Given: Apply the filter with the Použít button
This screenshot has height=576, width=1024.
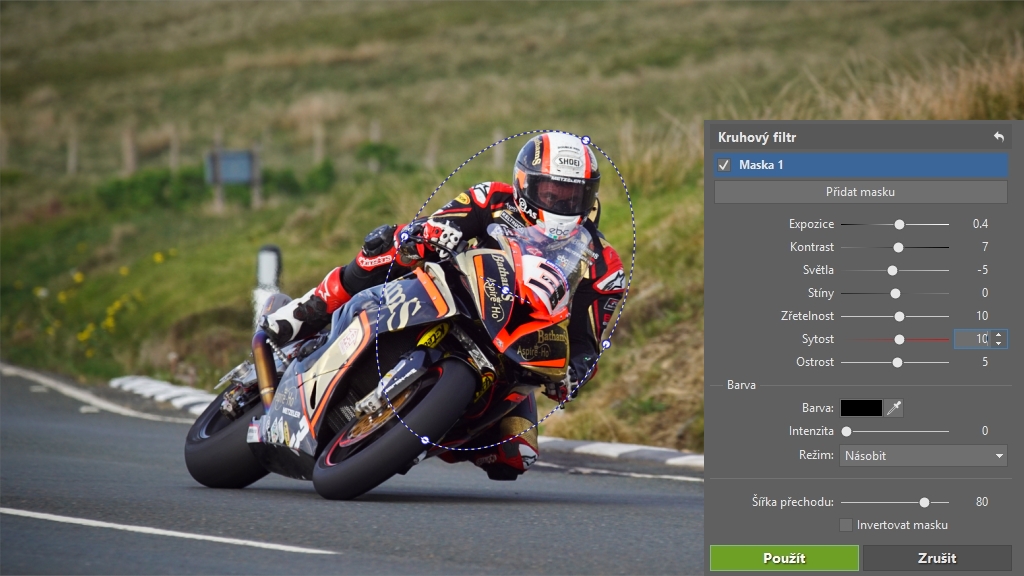Looking at the screenshot, I should 784,558.
